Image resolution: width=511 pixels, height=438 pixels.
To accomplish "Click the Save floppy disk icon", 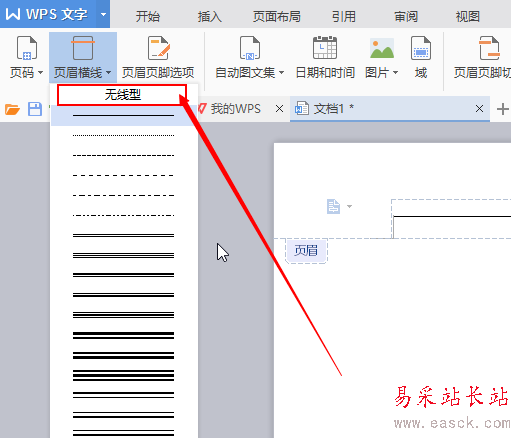I will [x=35, y=109].
